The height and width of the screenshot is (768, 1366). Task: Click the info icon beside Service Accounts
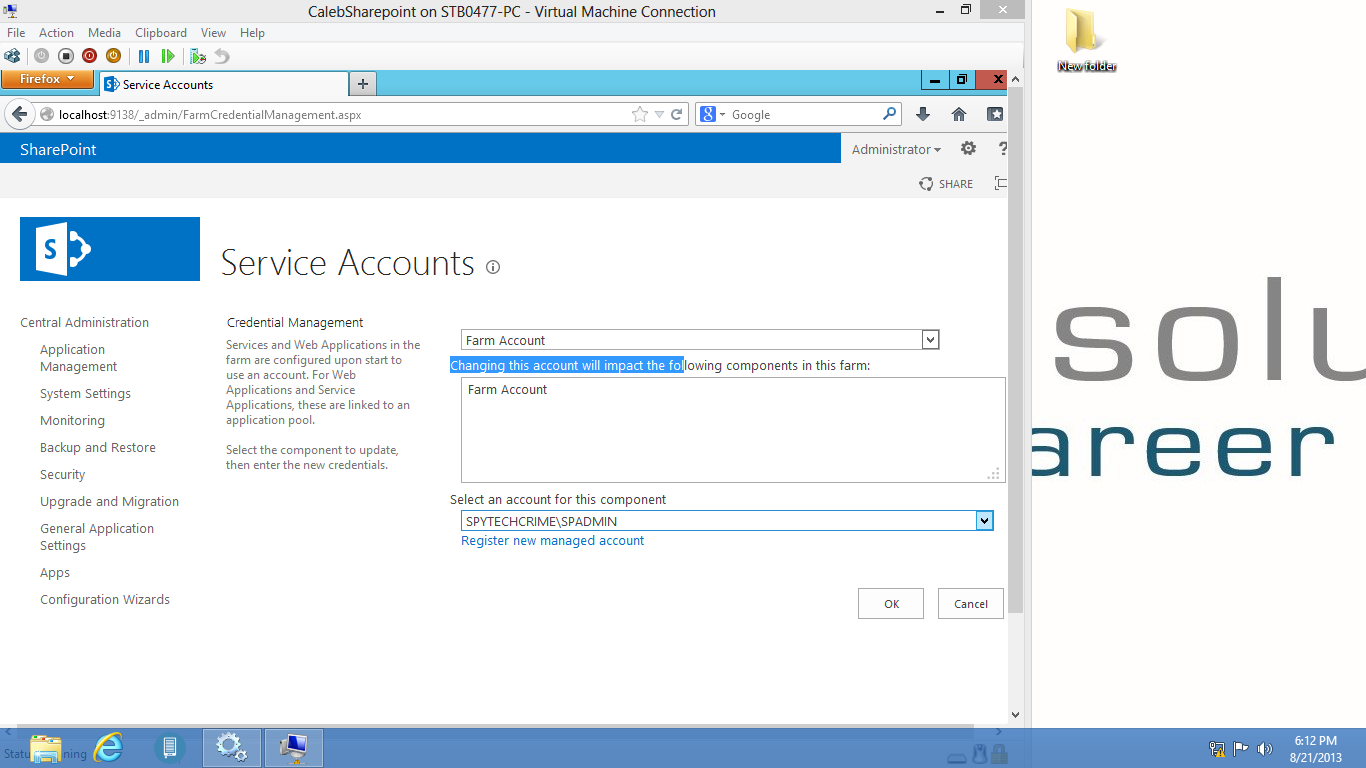tap(493, 267)
